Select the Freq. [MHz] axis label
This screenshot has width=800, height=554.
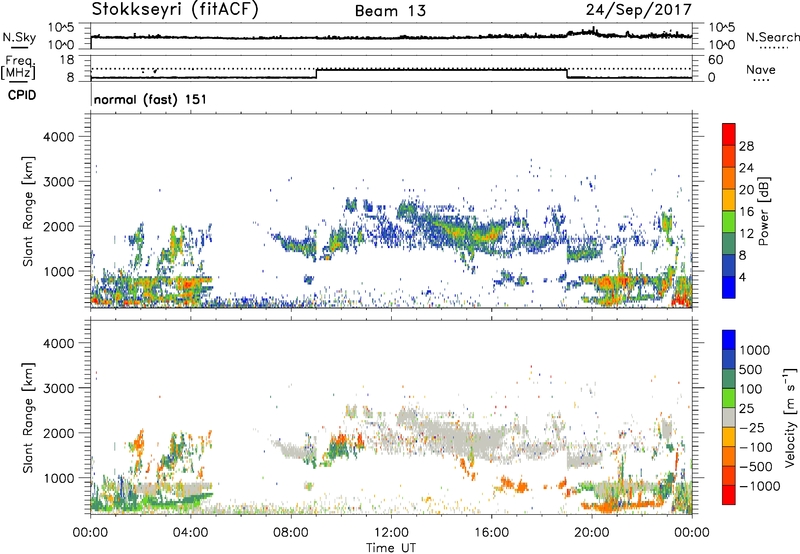pos(18,68)
